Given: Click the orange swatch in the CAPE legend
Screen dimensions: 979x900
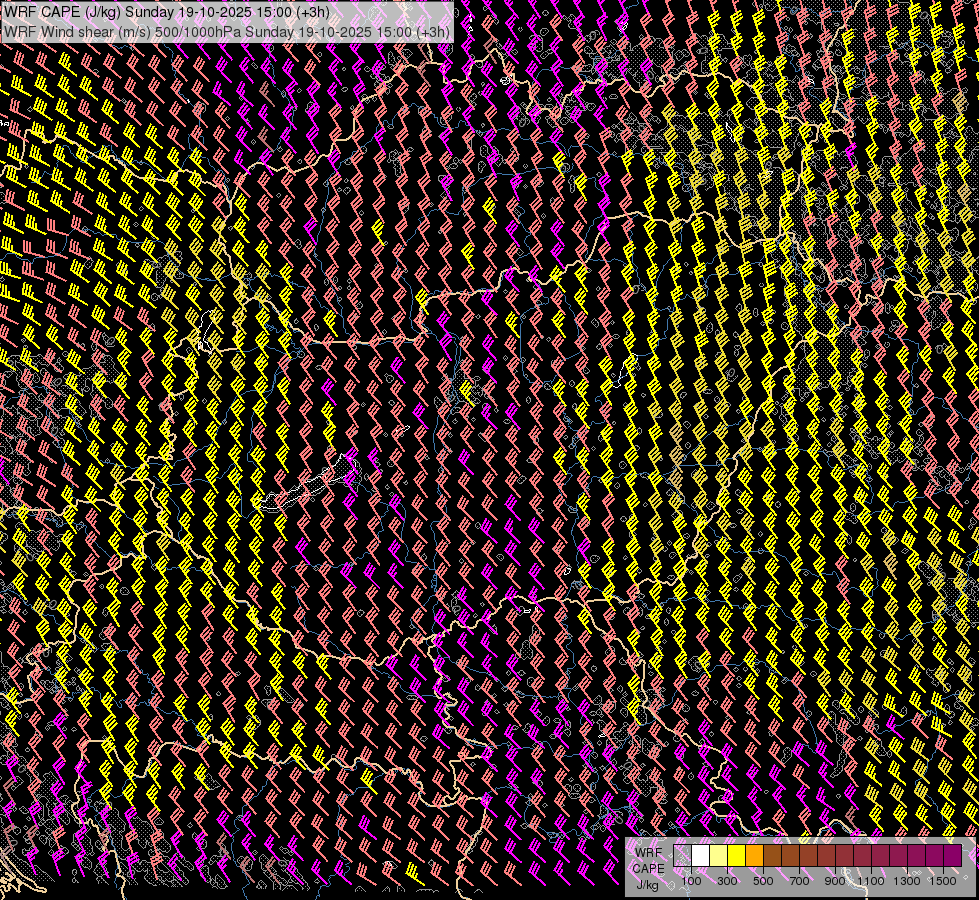Looking at the screenshot, I should pos(754,856).
